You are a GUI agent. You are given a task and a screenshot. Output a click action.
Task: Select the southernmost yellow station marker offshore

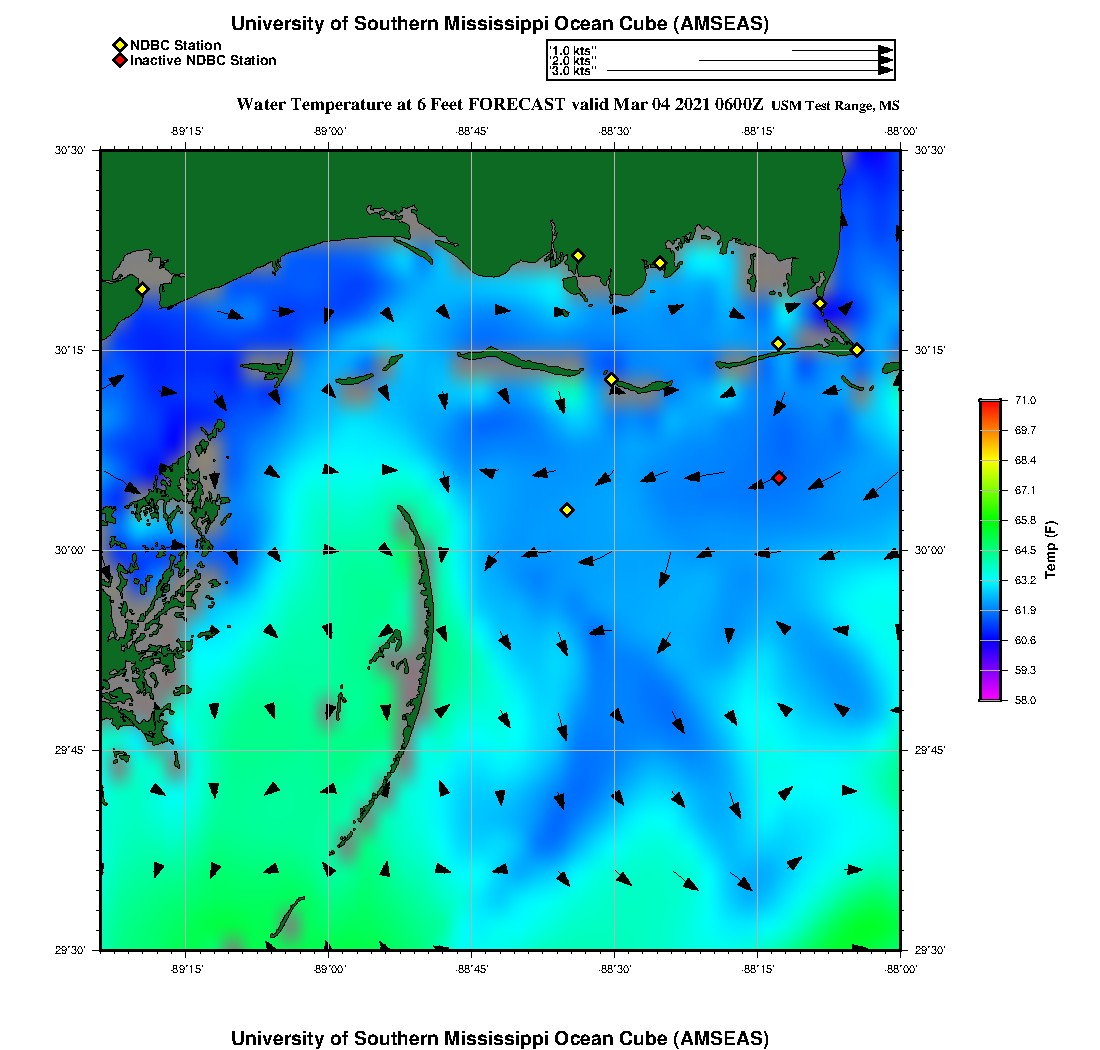(567, 510)
